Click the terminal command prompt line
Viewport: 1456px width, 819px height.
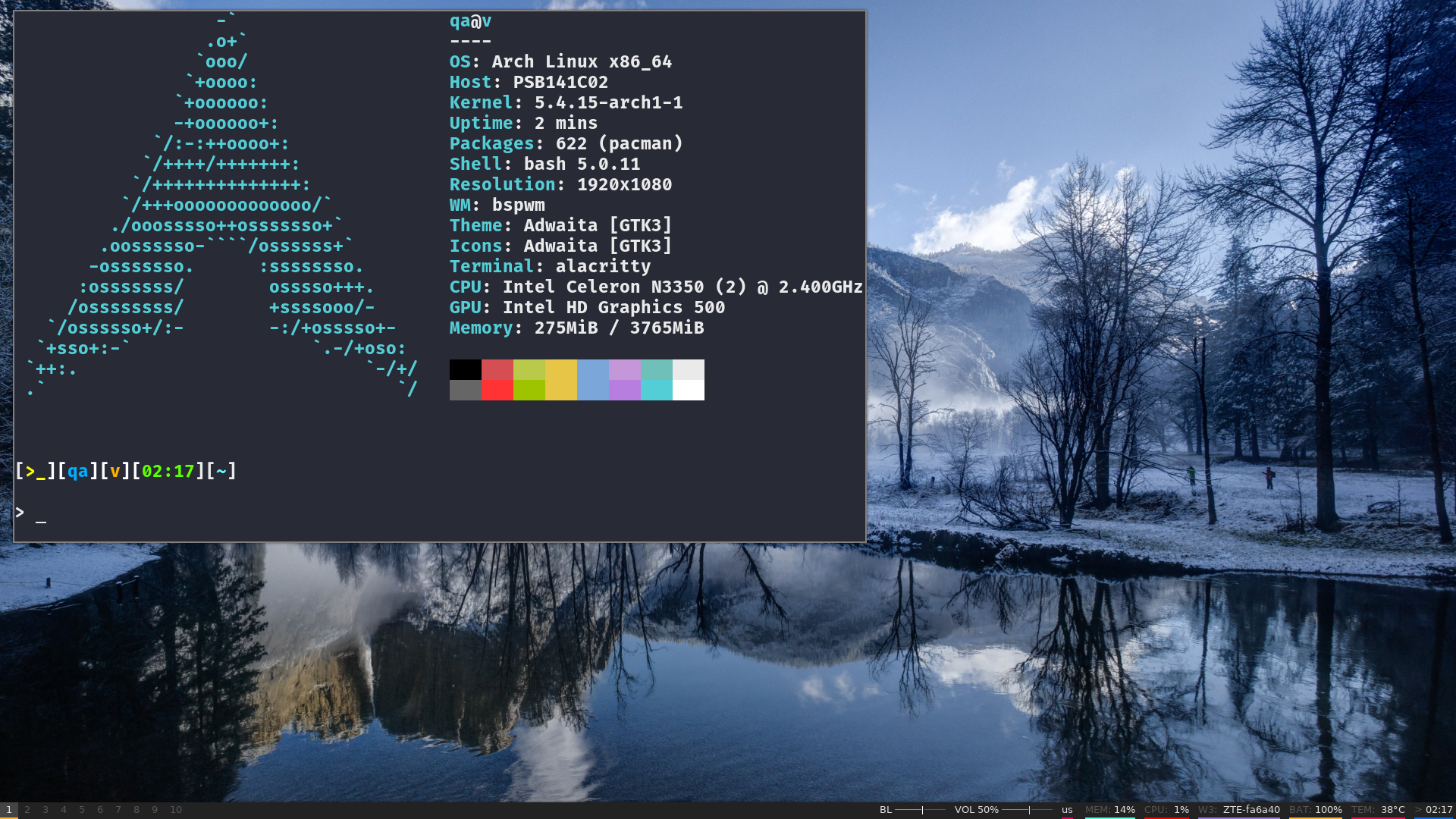coord(30,513)
